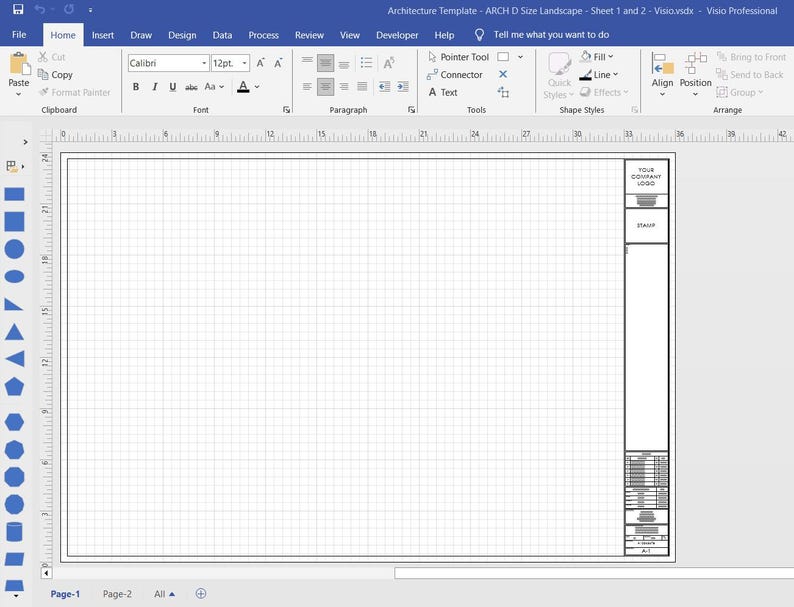This screenshot has width=794, height=607.
Task: Open the Position dropdown
Action: [695, 74]
